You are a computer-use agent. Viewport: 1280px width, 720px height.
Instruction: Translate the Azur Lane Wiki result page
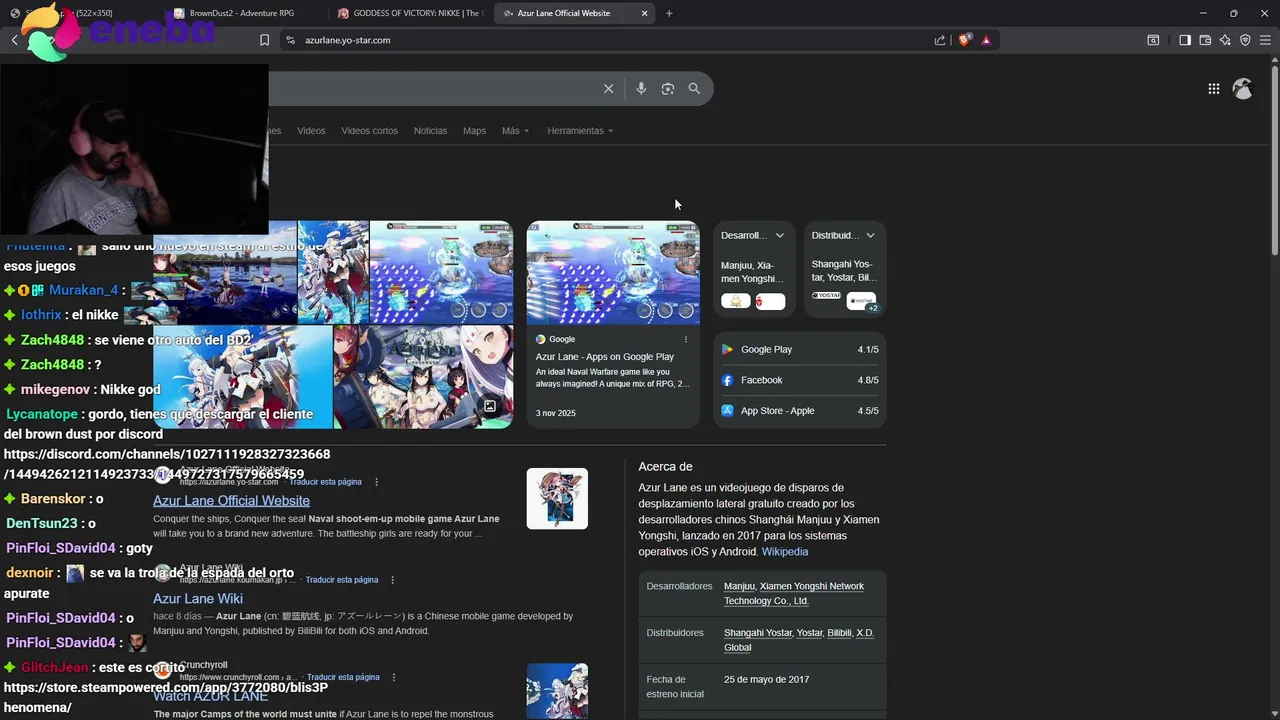tap(342, 580)
